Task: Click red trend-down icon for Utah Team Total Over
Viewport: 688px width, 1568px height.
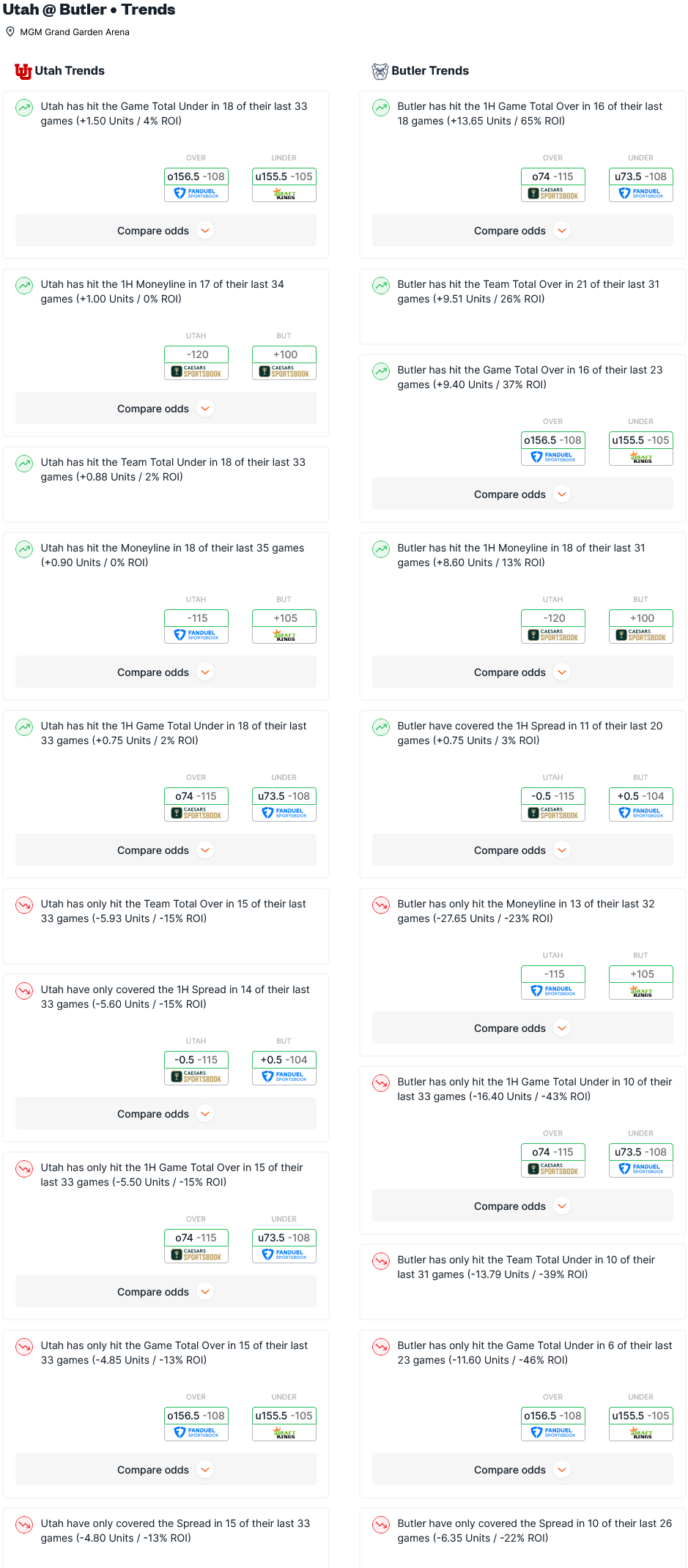Action: pos(24,905)
